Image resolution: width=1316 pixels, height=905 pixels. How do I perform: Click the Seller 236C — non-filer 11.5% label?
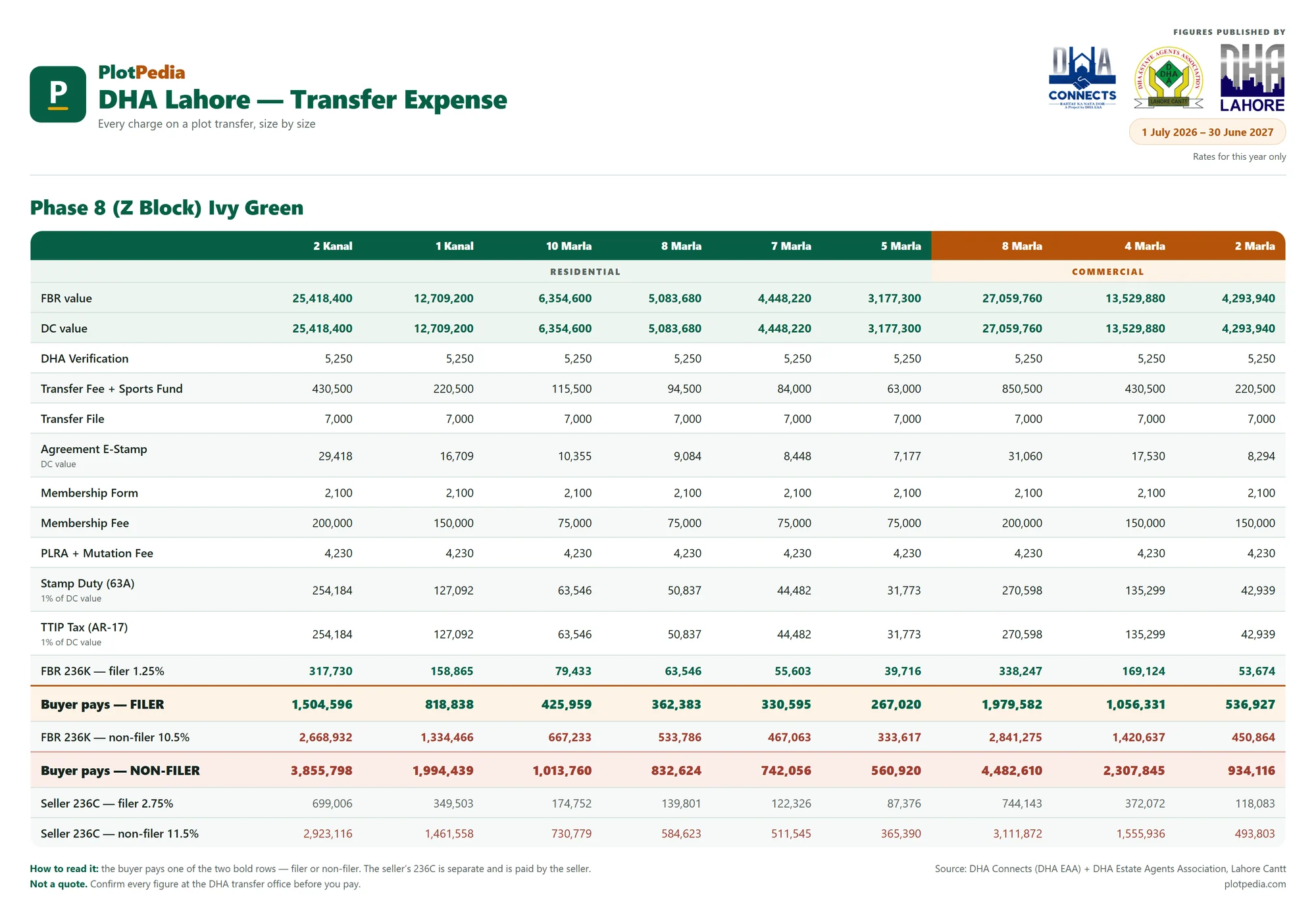pyautogui.click(x=120, y=834)
